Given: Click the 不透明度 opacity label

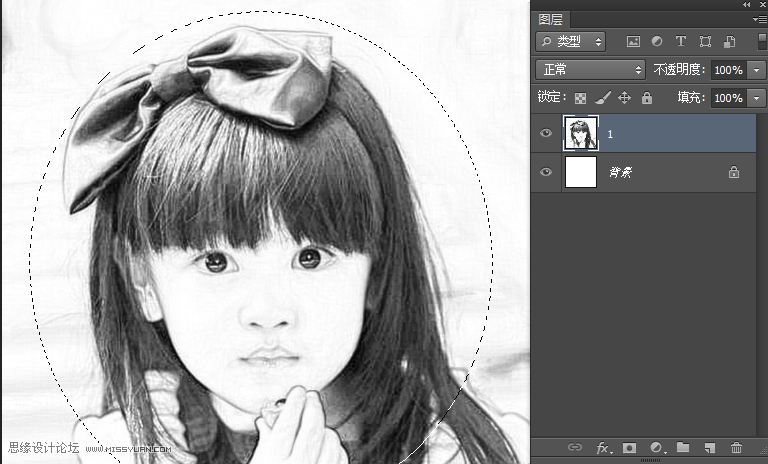Looking at the screenshot, I should (679, 70).
